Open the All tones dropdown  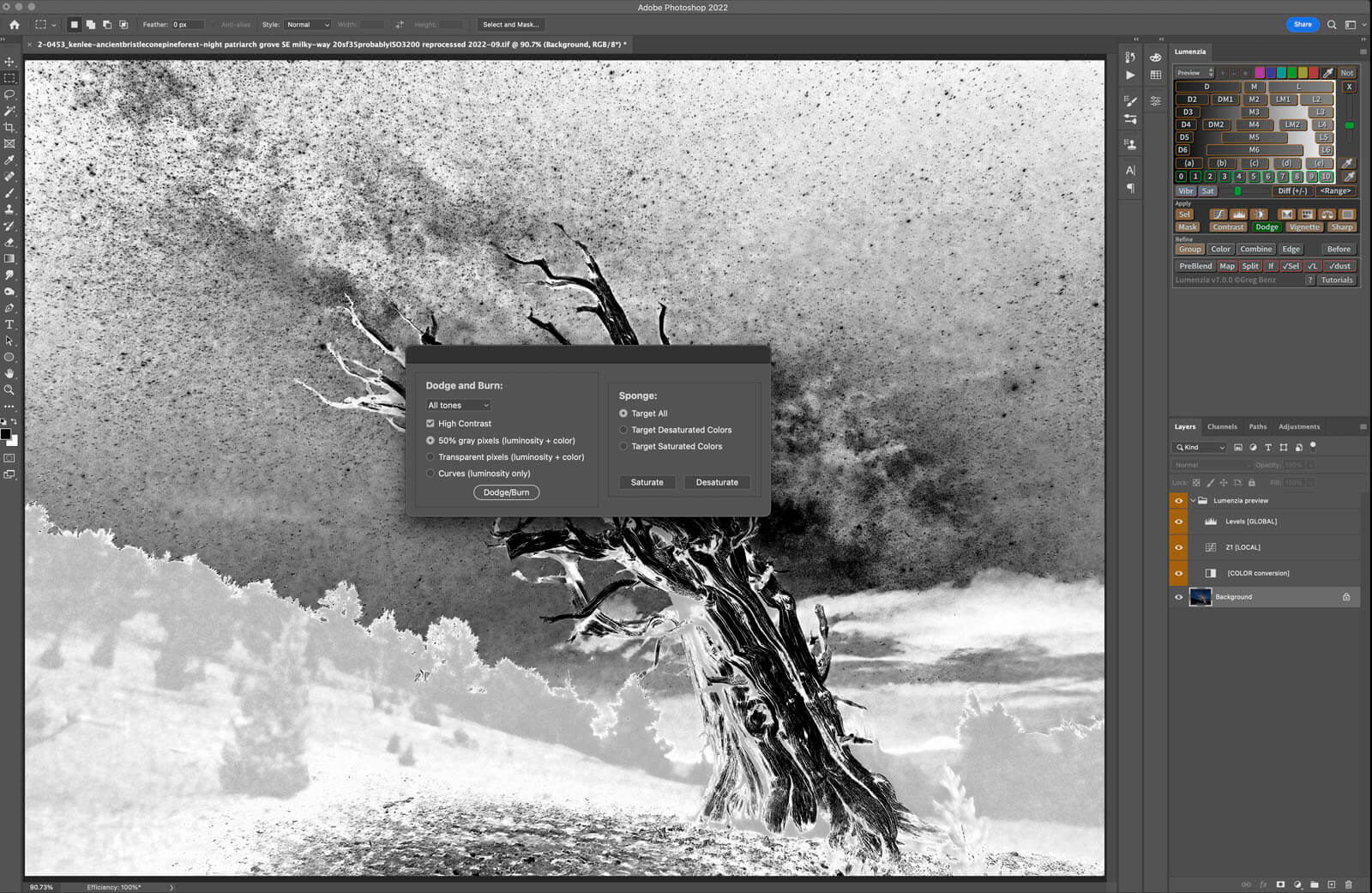[x=458, y=405]
